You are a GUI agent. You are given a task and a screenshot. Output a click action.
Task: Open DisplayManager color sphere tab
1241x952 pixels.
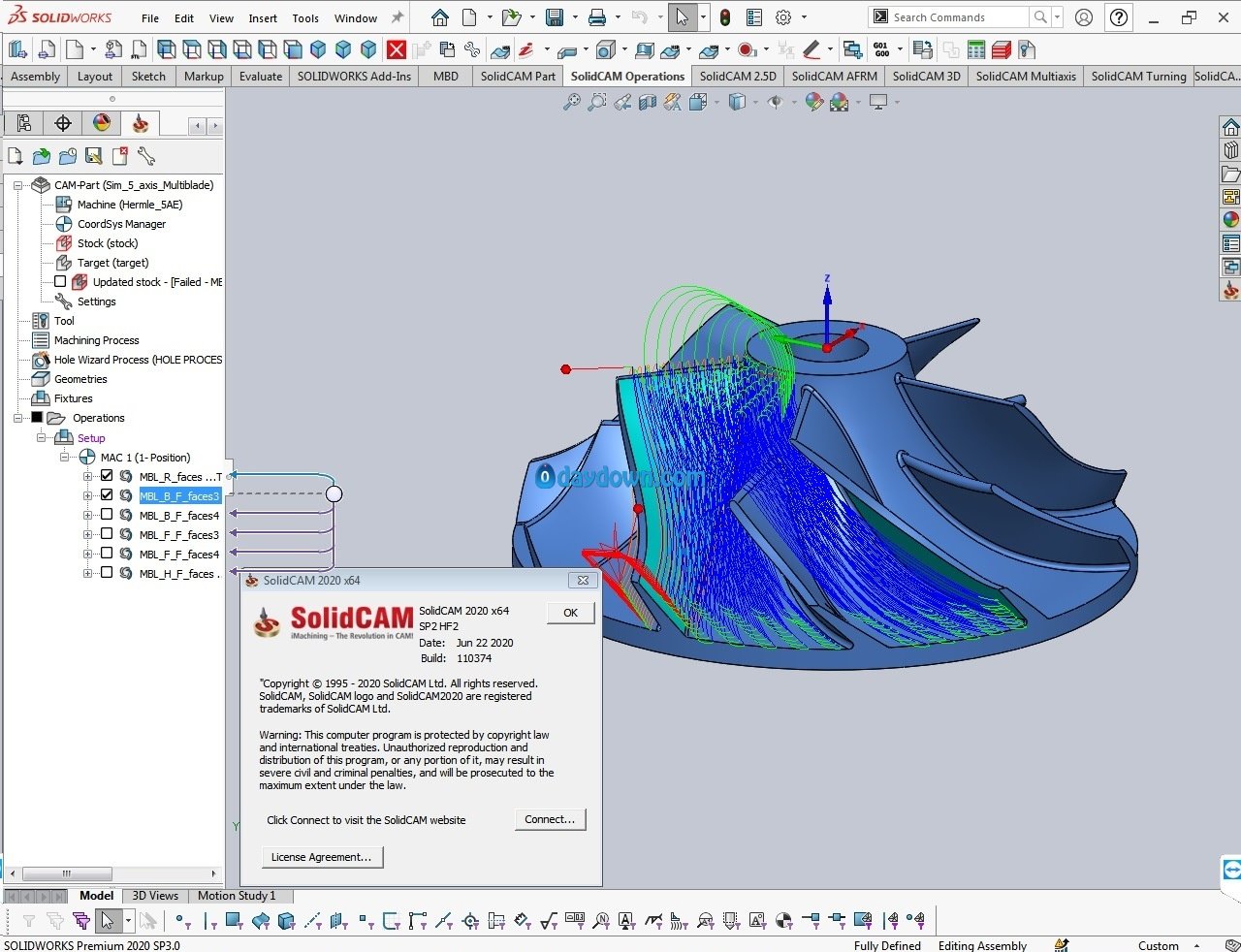pos(102,123)
